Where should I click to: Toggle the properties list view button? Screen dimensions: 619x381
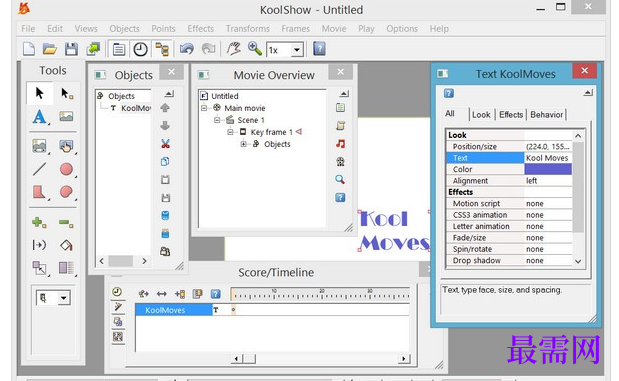tap(118, 49)
